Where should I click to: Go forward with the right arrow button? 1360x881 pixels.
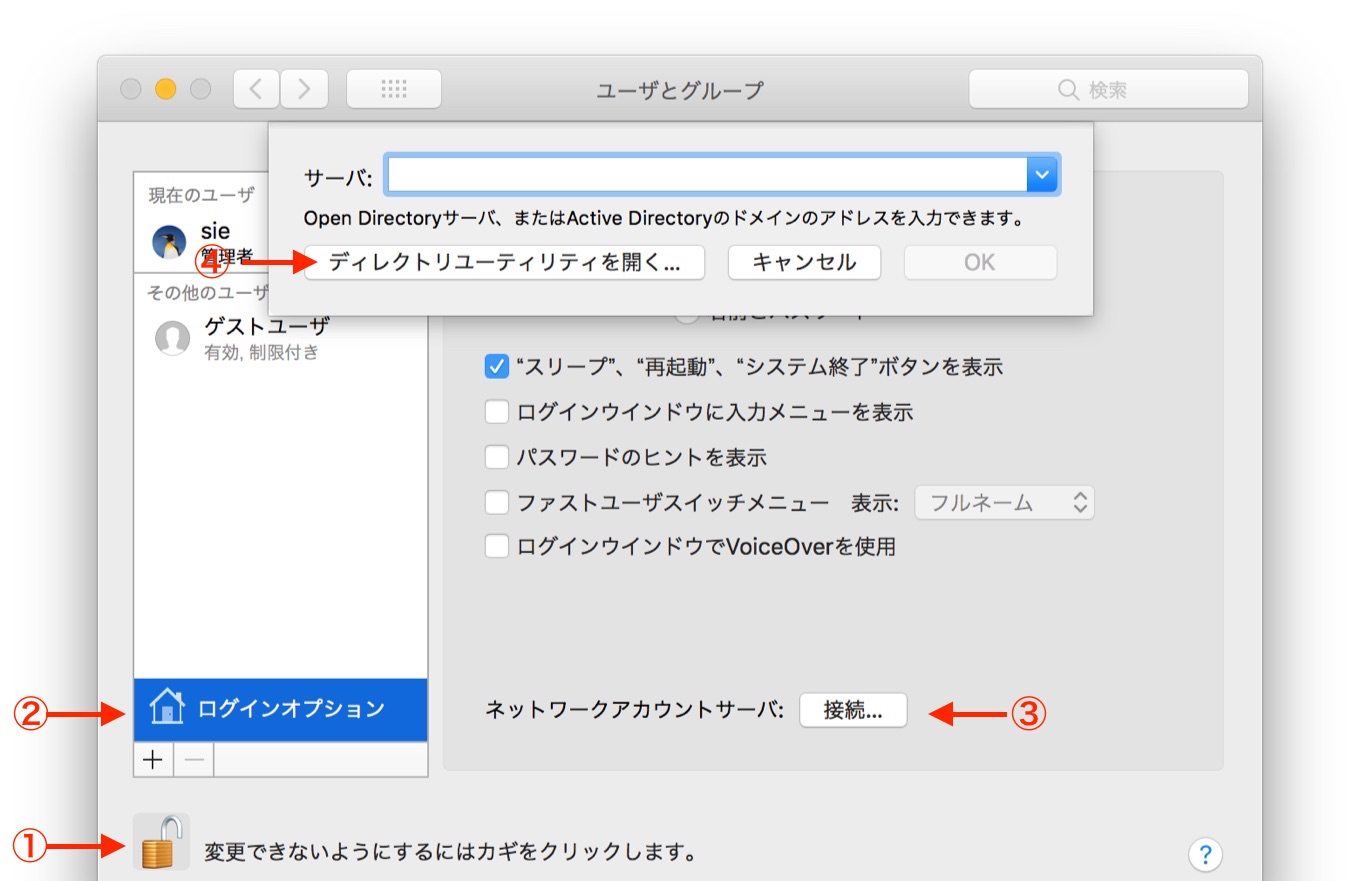click(304, 90)
